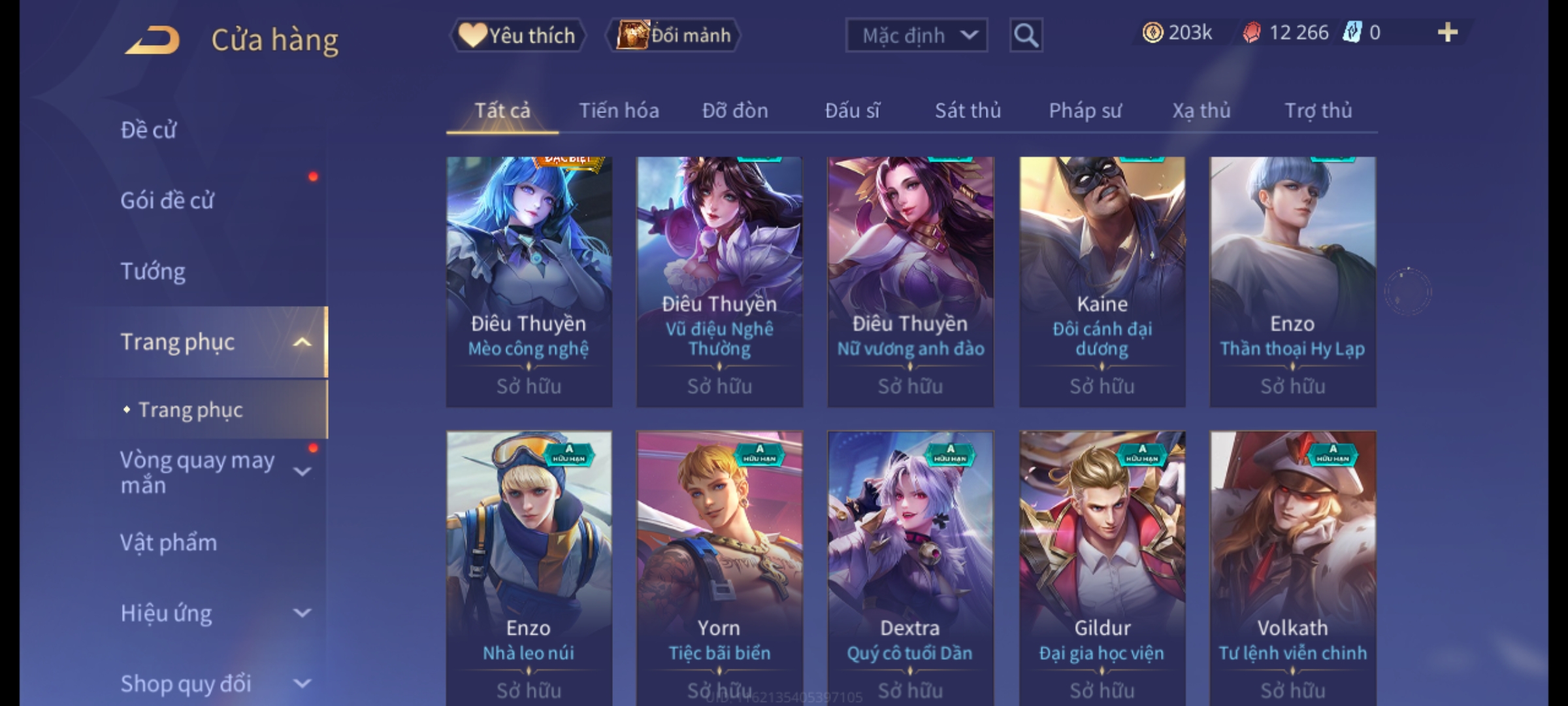Viewport: 1568px width, 706px height.
Task: Switch to the Pháp sư tab
Action: (1085, 110)
